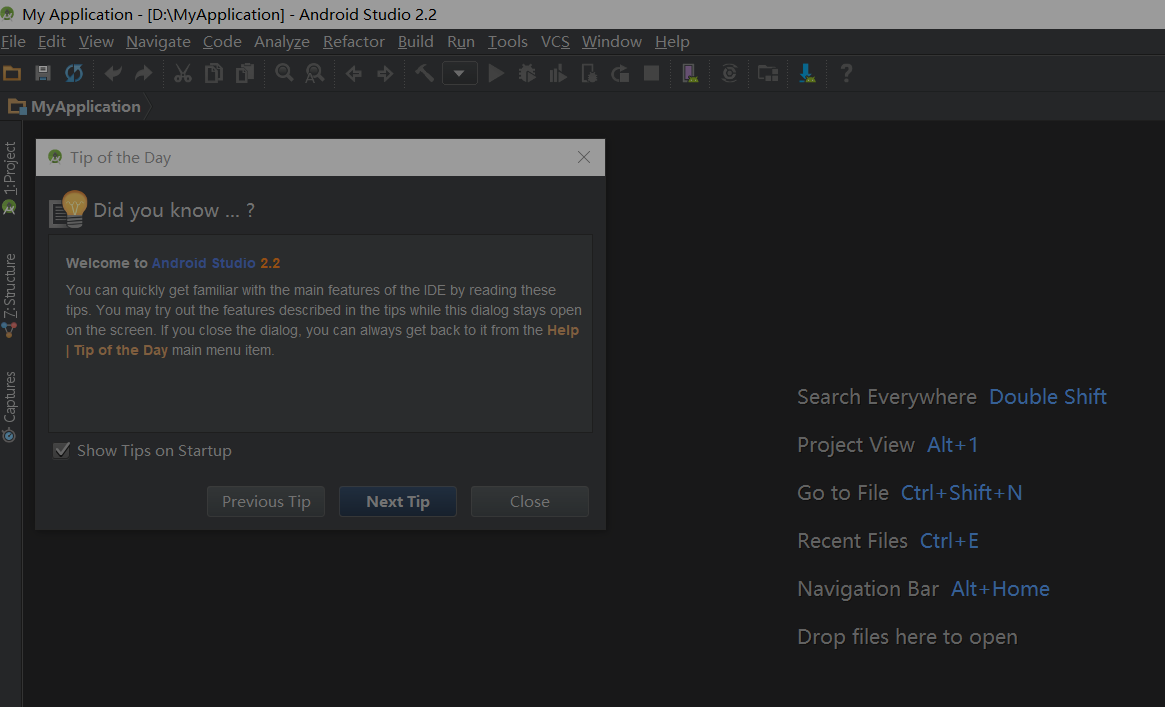Click the Replace magnifier-with-A icon

pyautogui.click(x=315, y=74)
